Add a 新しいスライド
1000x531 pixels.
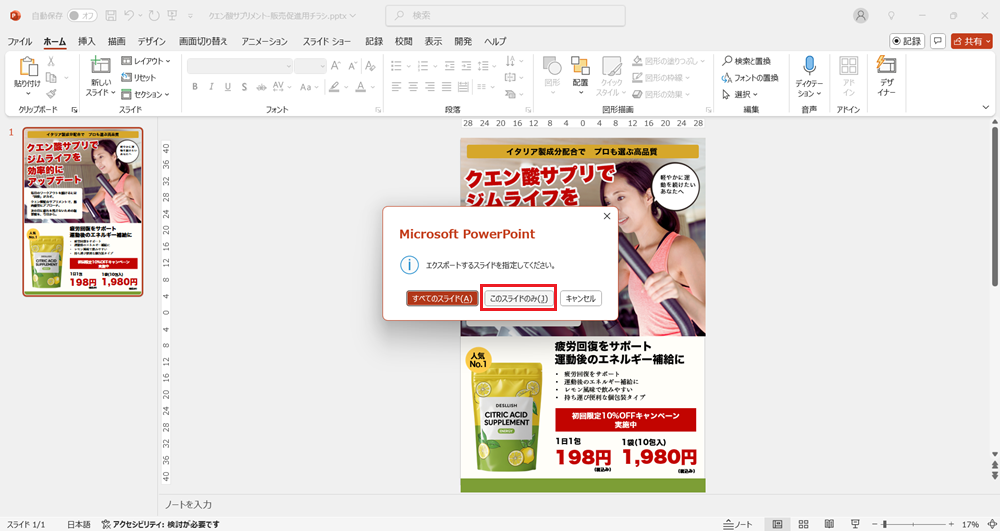101,76
